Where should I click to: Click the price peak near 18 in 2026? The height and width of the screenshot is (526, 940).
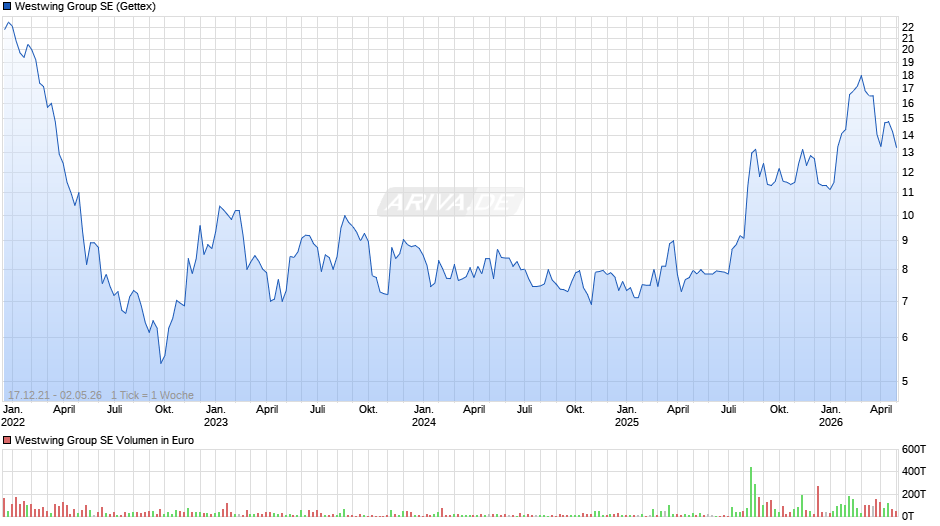(x=861, y=76)
